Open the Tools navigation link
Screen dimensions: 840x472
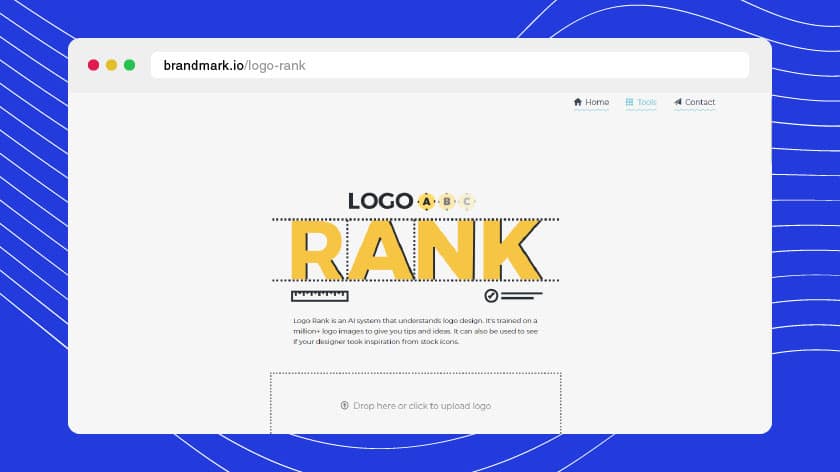(641, 102)
